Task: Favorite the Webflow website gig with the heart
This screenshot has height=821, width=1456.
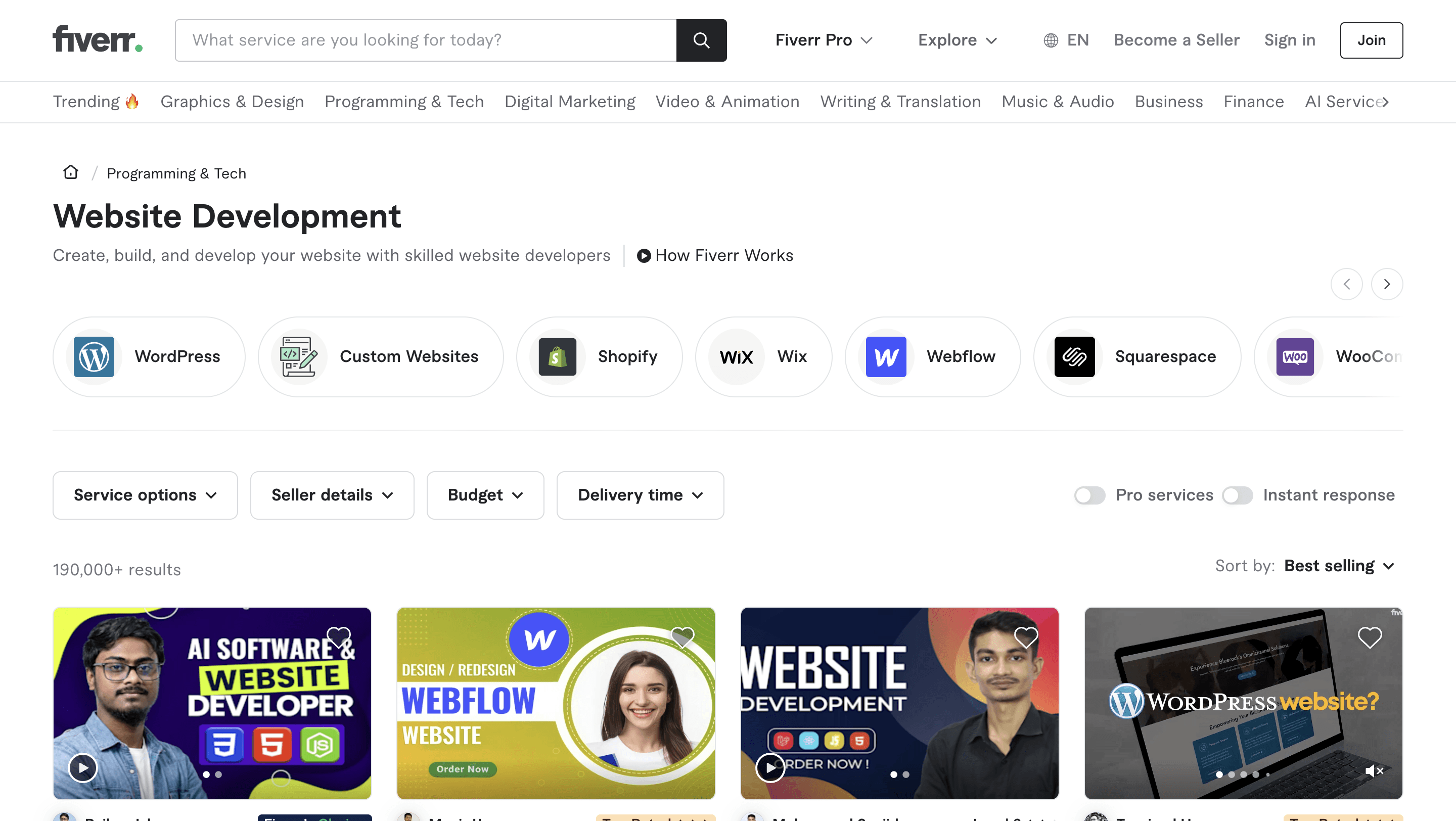Action: 683,637
